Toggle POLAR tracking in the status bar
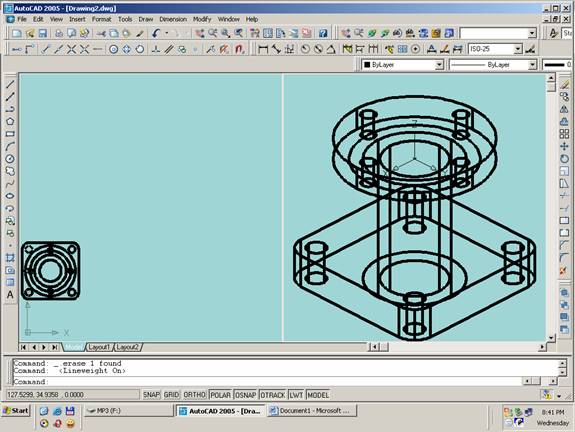 pos(220,395)
